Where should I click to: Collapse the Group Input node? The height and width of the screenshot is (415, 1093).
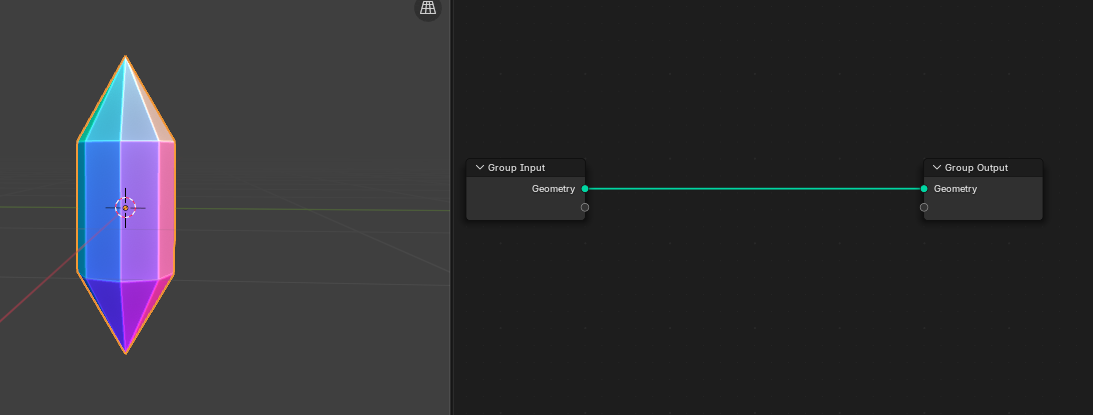(480, 167)
